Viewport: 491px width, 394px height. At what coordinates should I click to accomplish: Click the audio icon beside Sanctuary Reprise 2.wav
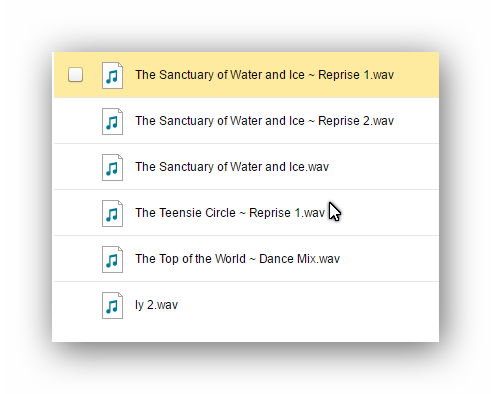(x=112, y=121)
